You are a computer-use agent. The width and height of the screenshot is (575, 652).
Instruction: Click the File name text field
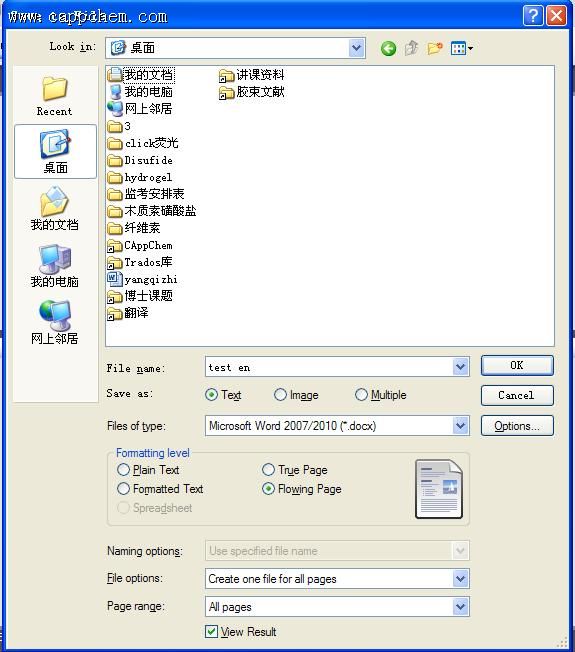point(329,367)
